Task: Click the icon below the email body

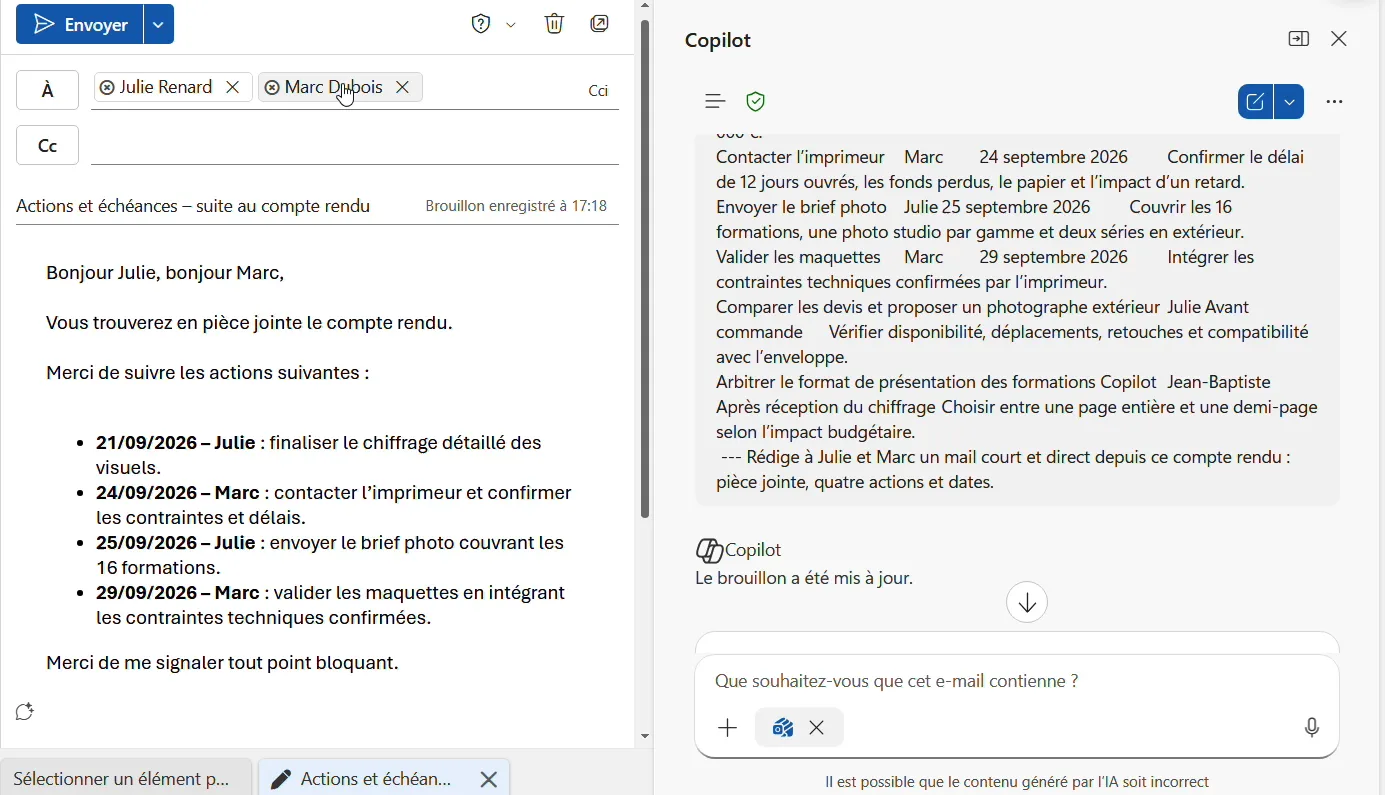Action: coord(25,712)
